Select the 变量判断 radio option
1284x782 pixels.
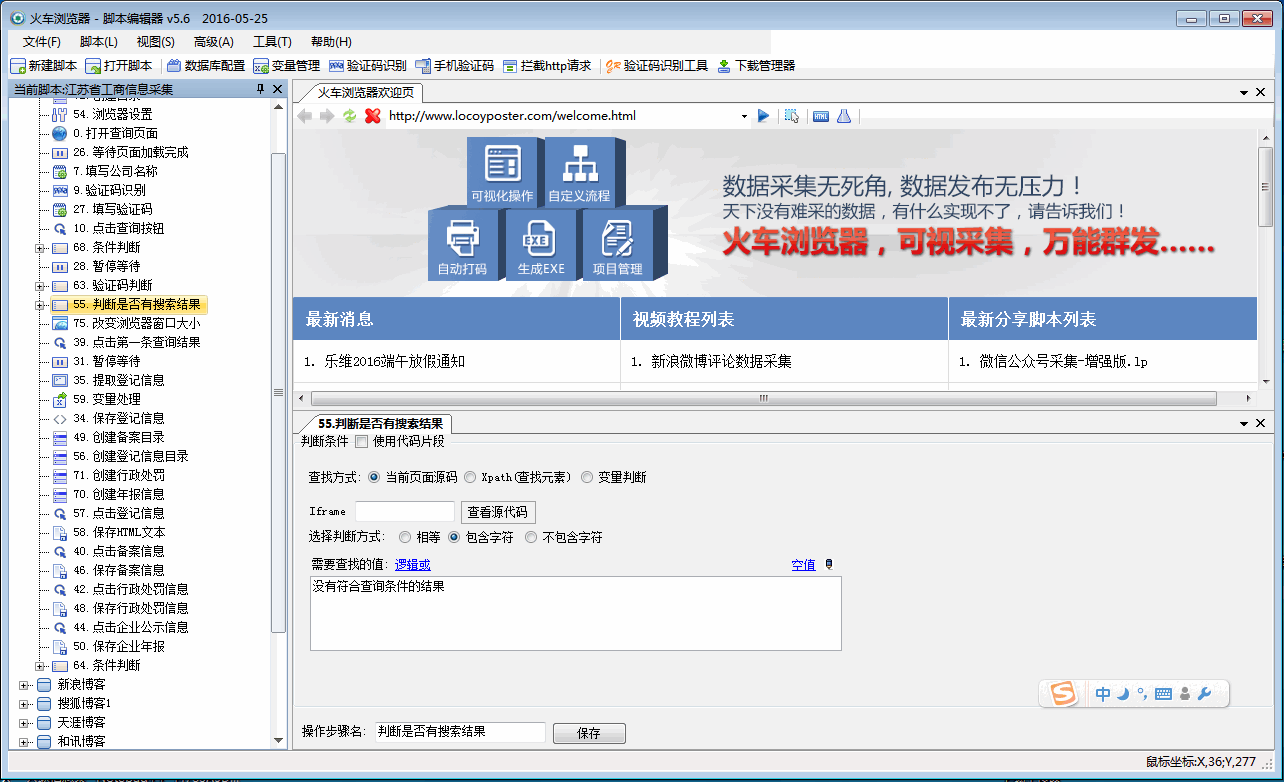pyautogui.click(x=587, y=477)
